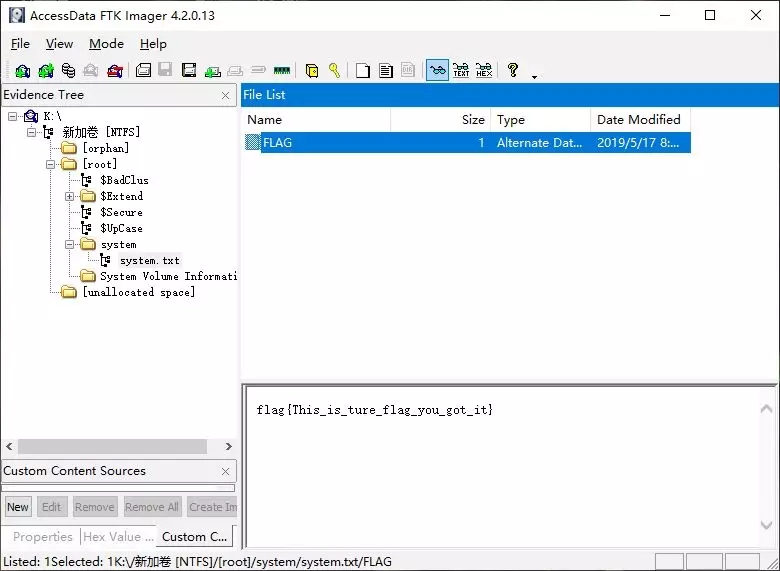
Task: Click the Remove button in Custom Content
Action: [95, 507]
